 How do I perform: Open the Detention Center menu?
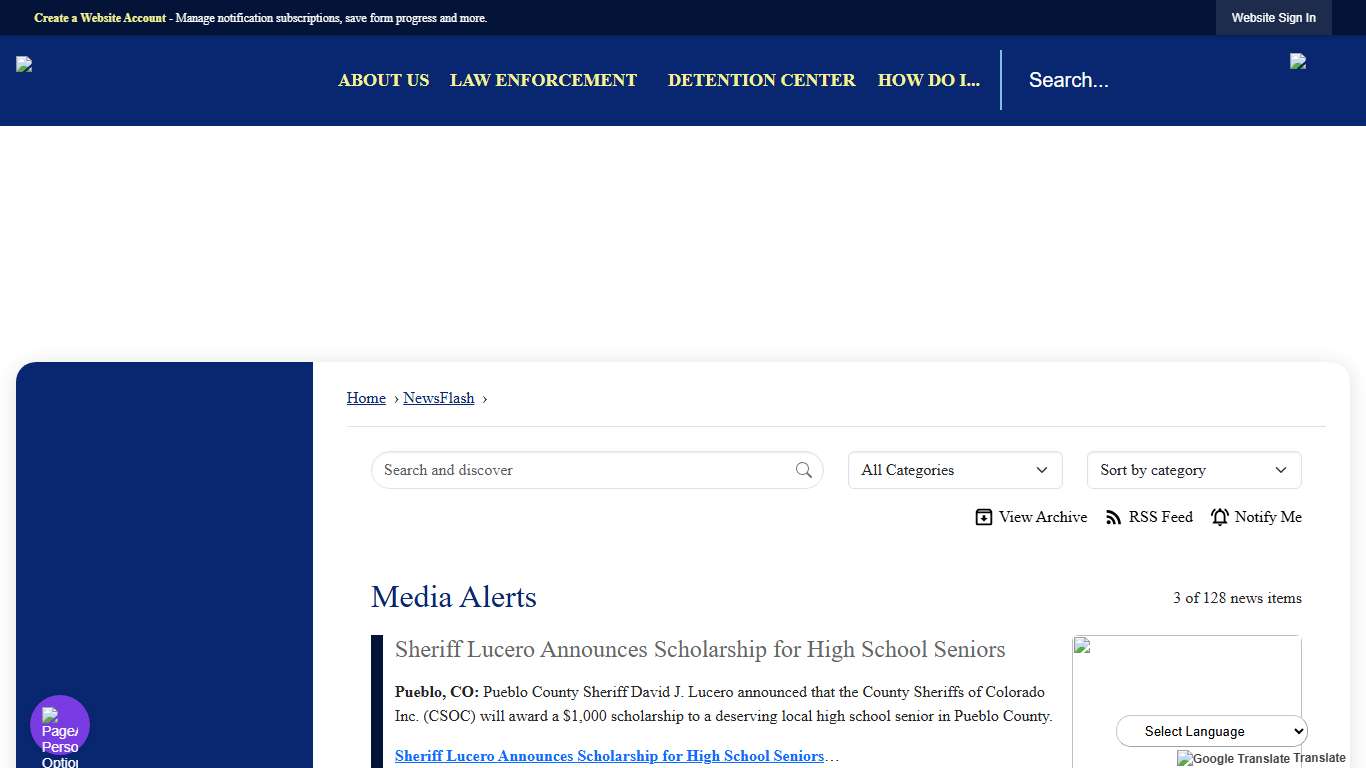(761, 80)
